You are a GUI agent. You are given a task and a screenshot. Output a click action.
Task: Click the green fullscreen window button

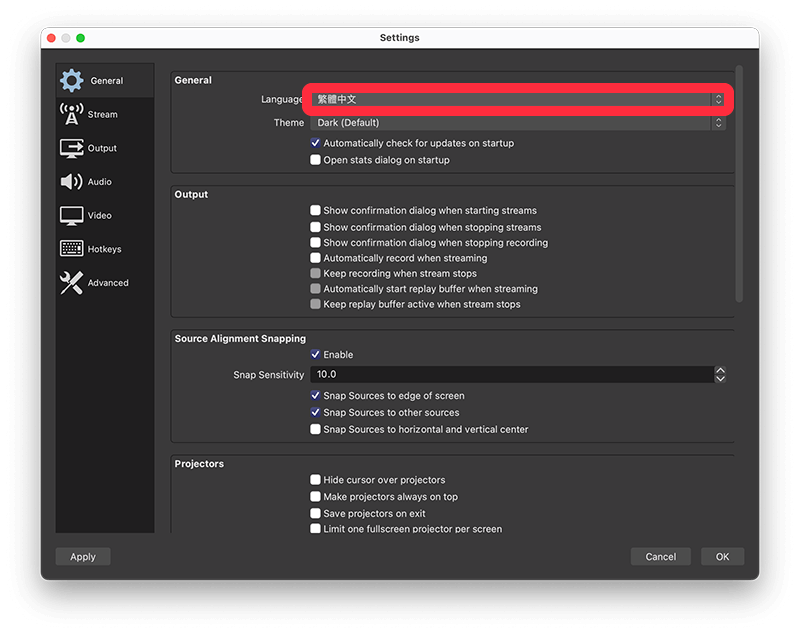click(80, 38)
